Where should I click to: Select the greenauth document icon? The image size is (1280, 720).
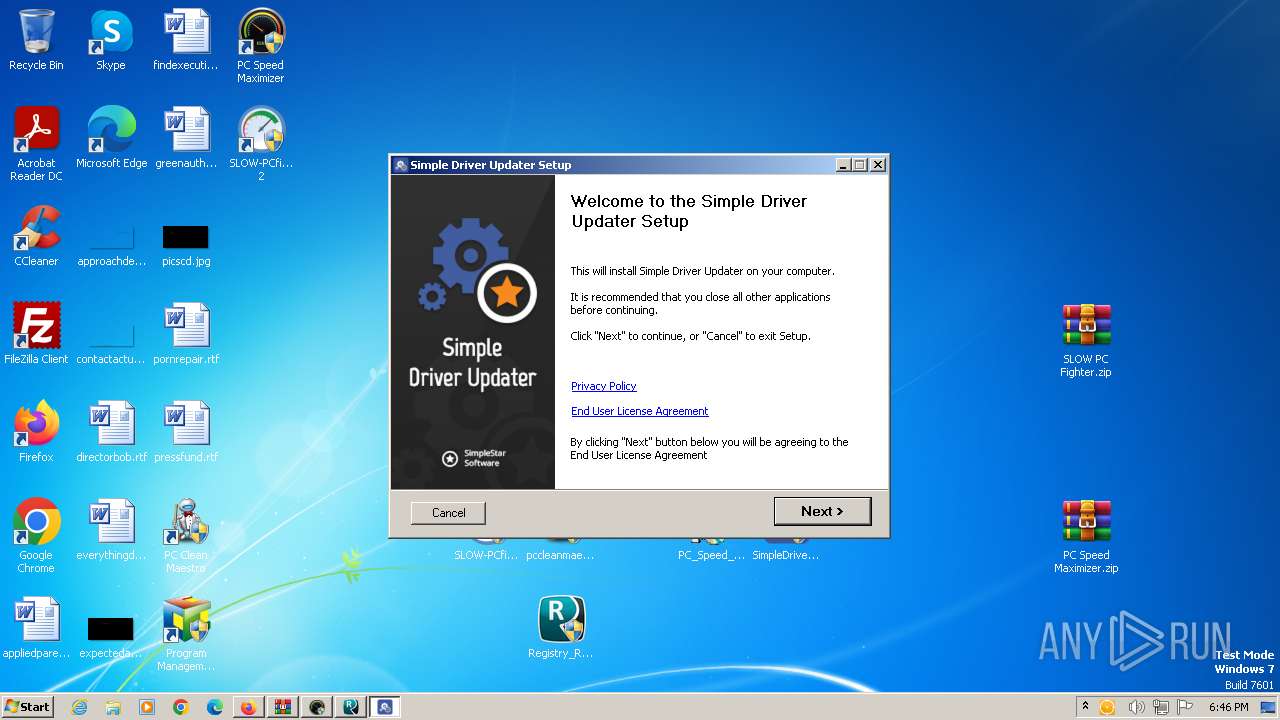[x=186, y=138]
